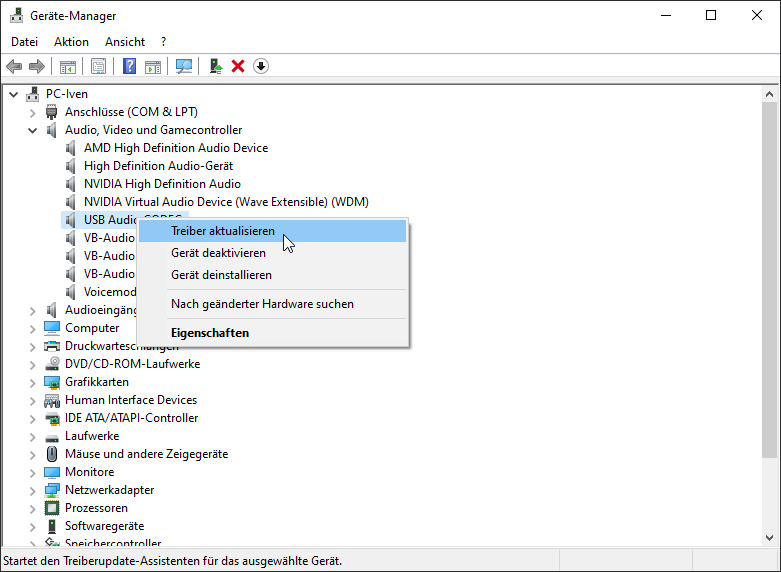Select Gerät deaktivieren in context menu

(218, 253)
